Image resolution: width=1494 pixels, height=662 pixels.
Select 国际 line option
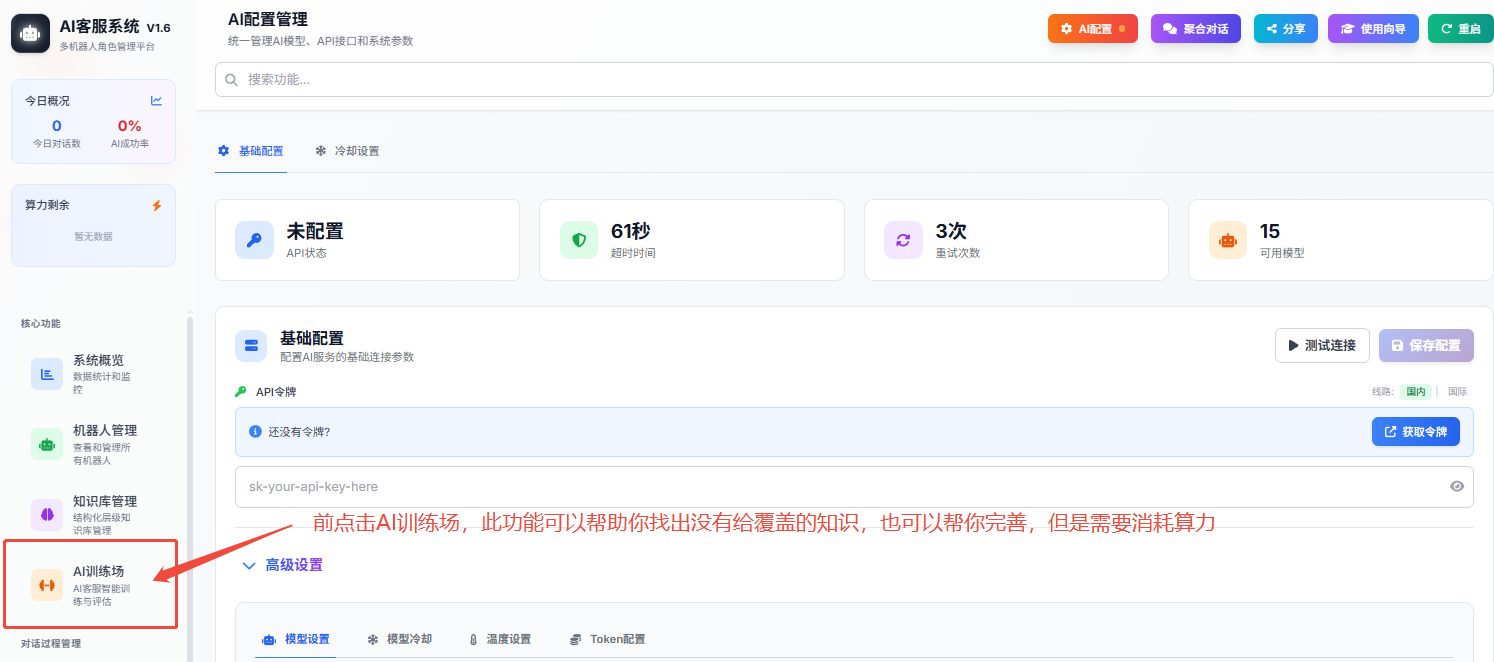[1457, 392]
